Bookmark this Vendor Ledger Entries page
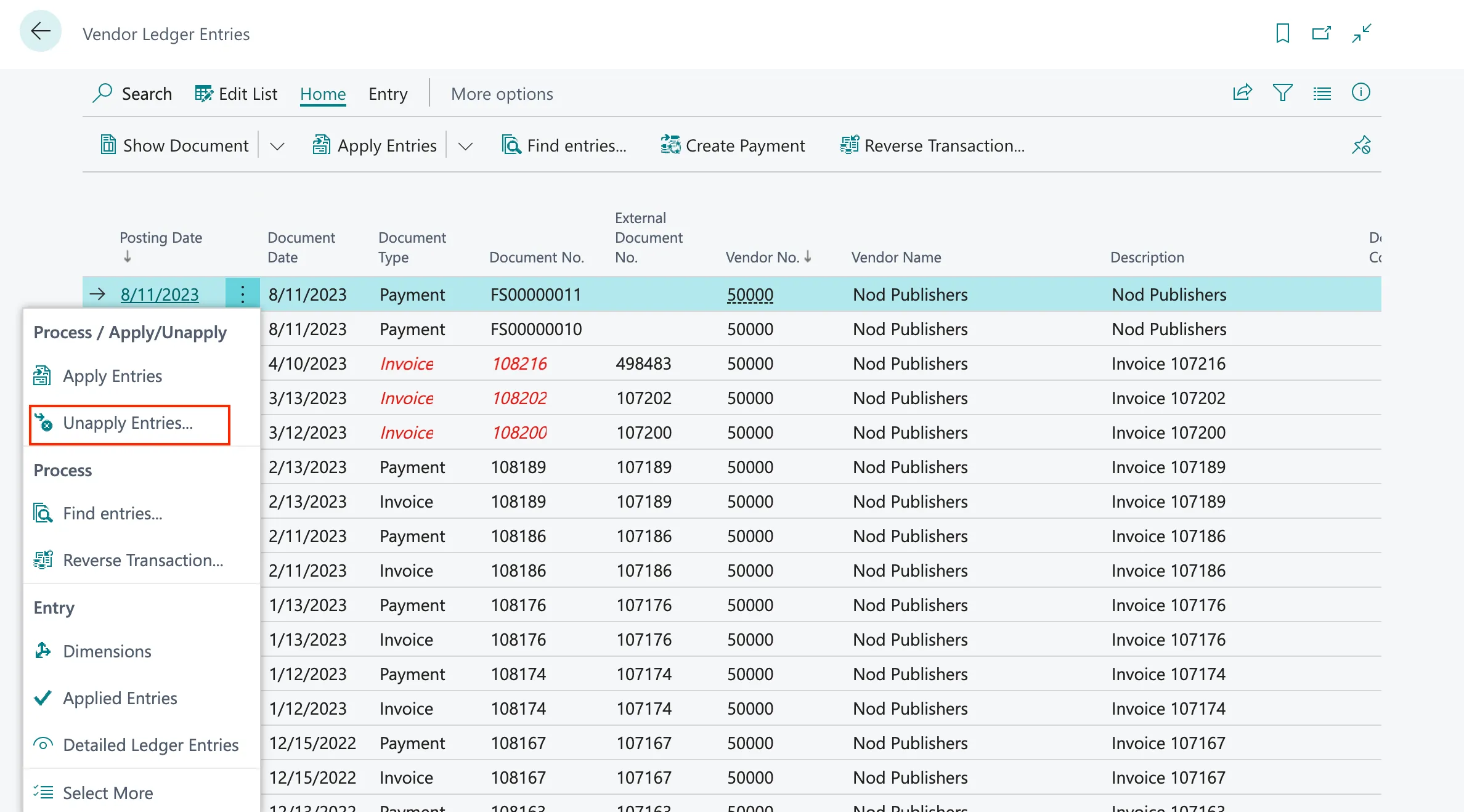This screenshot has height=812, width=1464. 1282,33
